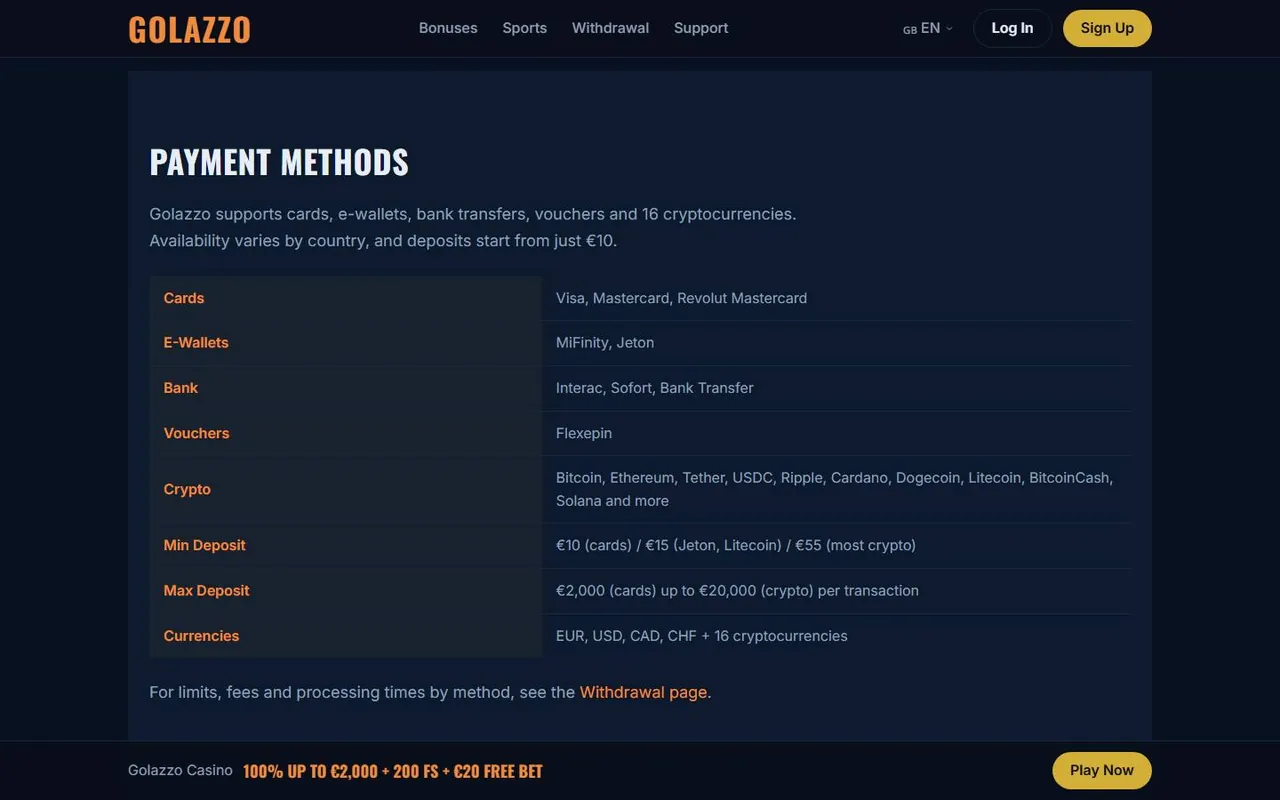This screenshot has width=1280, height=800.
Task: Click the Bitcoin, Ethereum crypto list cell
Action: [x=837, y=489]
